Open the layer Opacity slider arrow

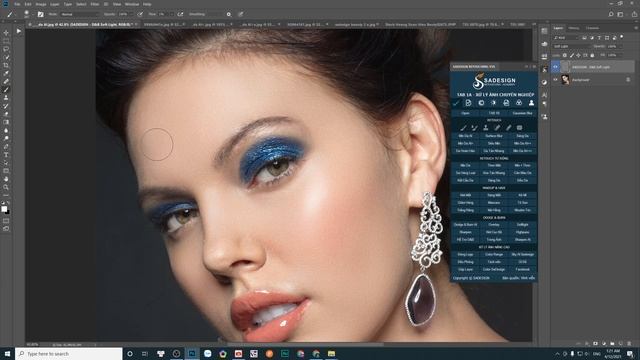pyautogui.click(x=621, y=47)
